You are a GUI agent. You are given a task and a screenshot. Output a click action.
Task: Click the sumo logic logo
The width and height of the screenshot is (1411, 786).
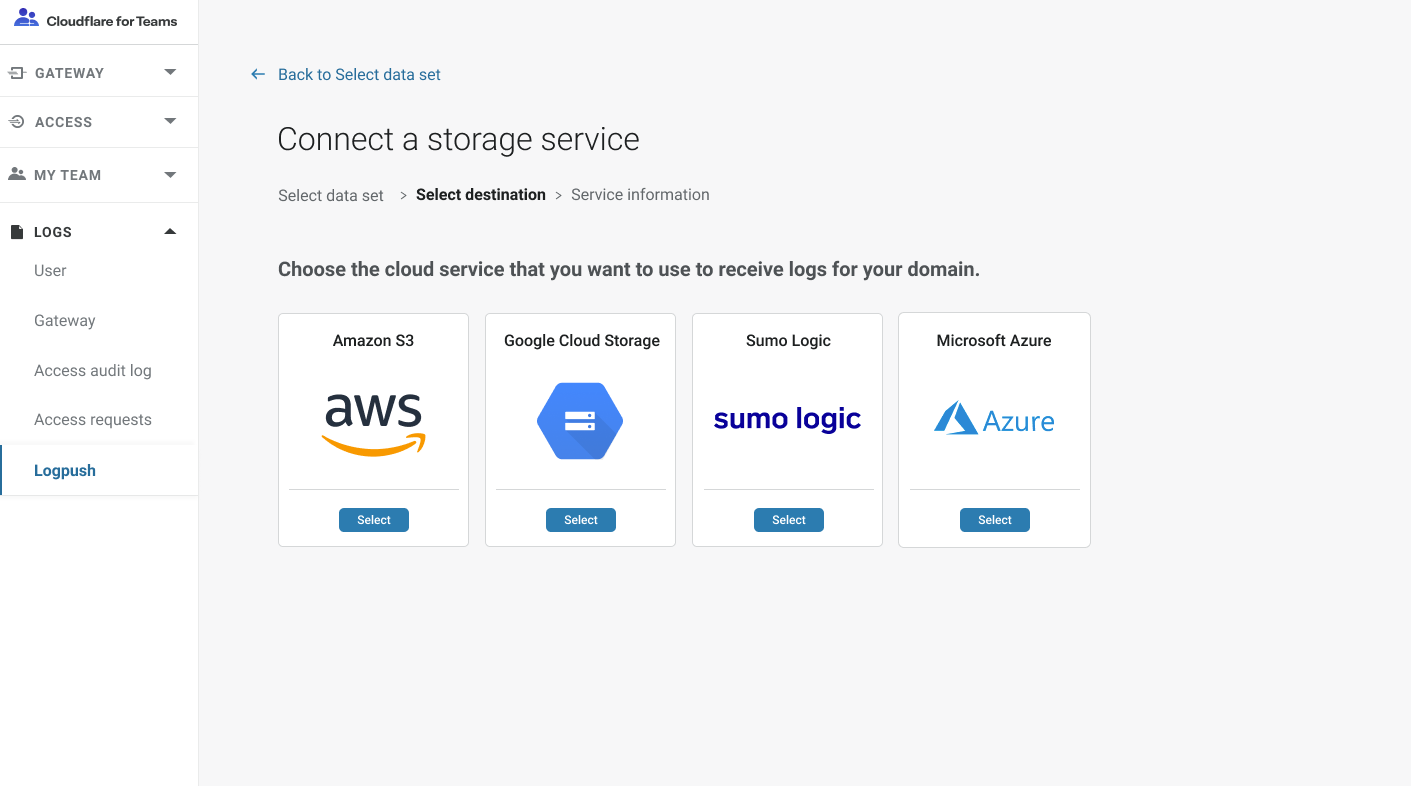pos(788,420)
